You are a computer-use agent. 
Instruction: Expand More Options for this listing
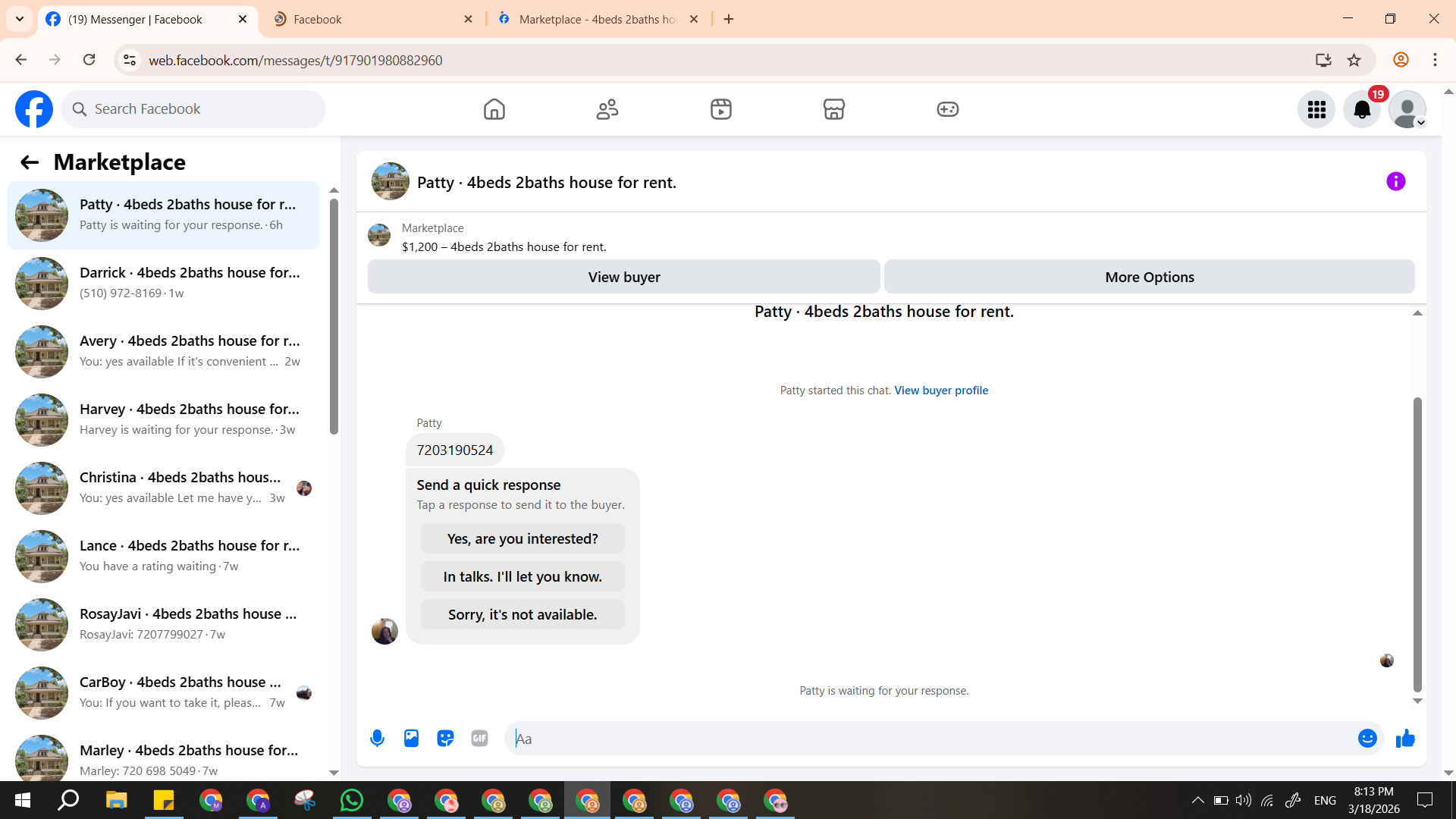1149,277
